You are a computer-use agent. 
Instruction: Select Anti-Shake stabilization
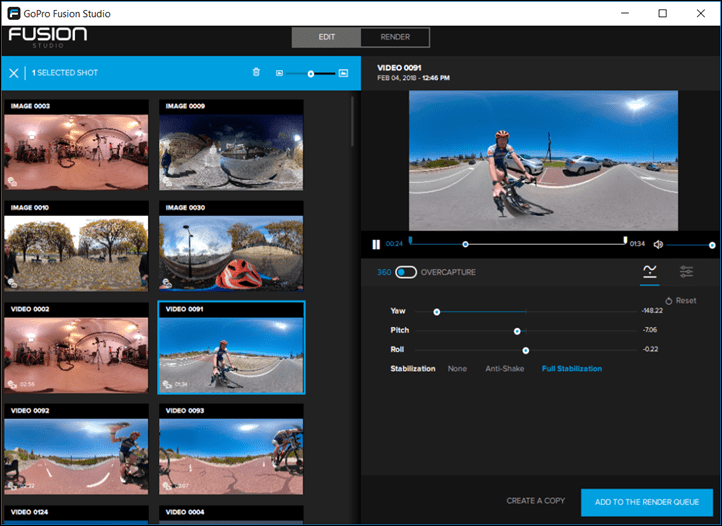coord(505,368)
